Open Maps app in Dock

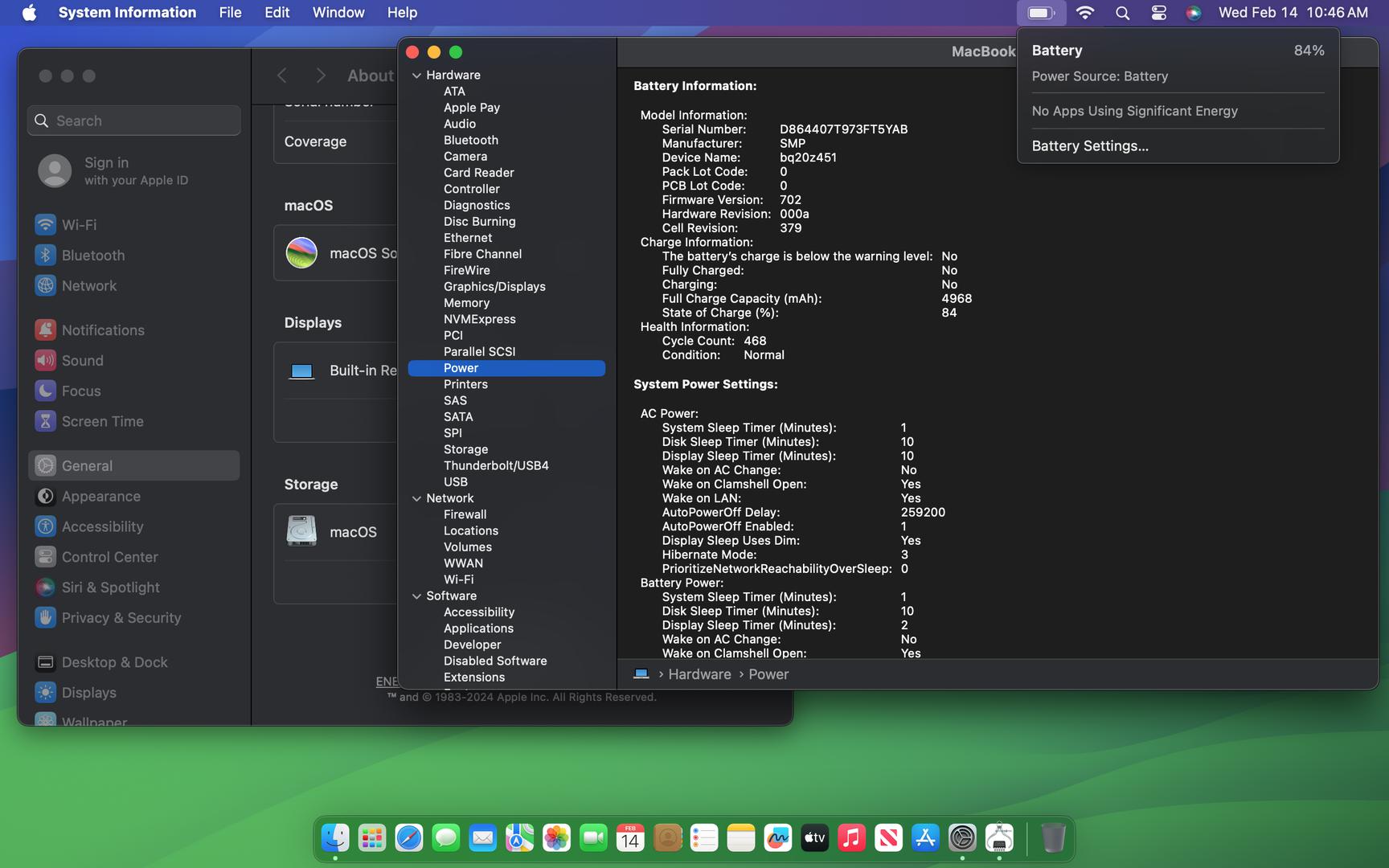[519, 838]
